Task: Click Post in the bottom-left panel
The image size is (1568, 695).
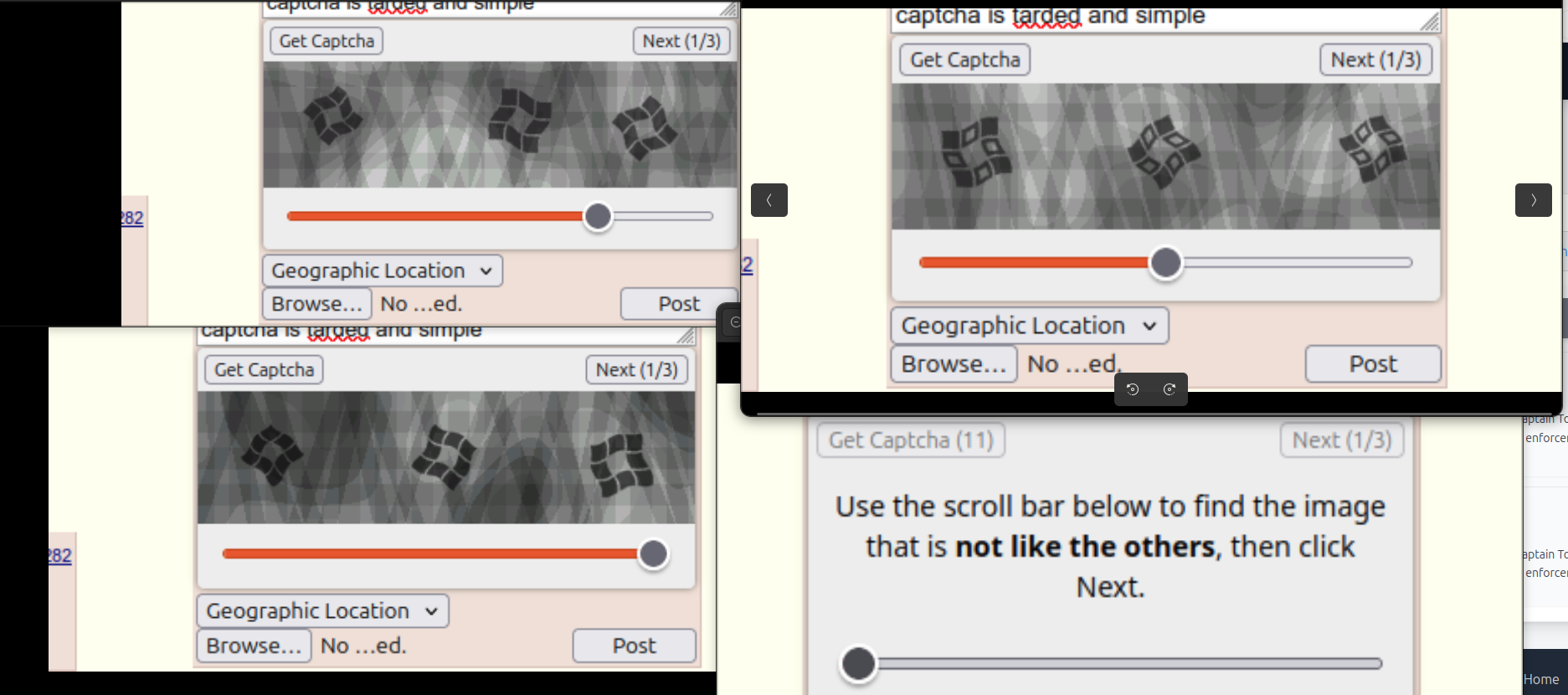Action: (634, 646)
